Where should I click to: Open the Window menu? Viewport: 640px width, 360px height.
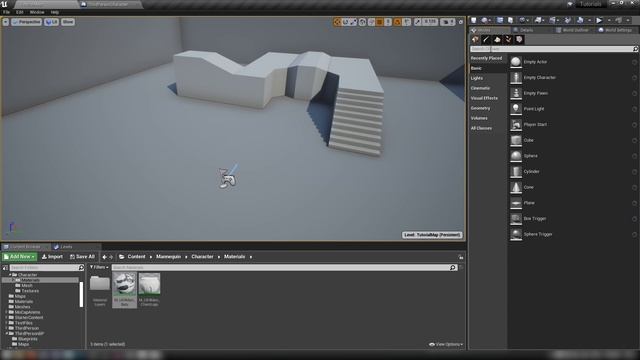click(x=37, y=12)
